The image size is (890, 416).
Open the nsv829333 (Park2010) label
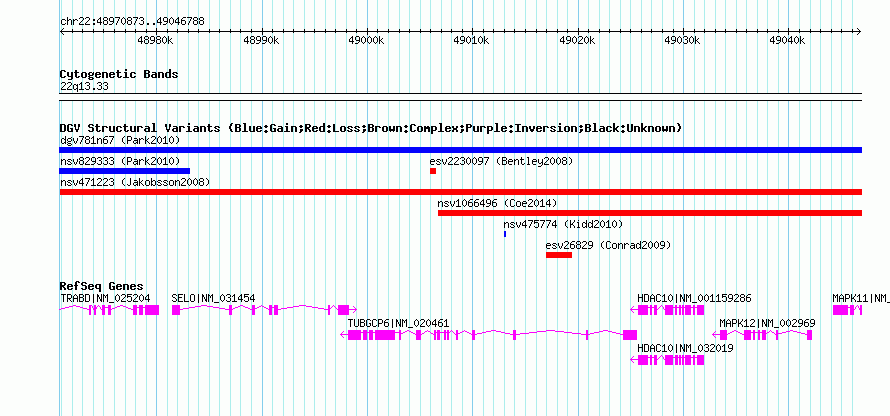coord(120,161)
